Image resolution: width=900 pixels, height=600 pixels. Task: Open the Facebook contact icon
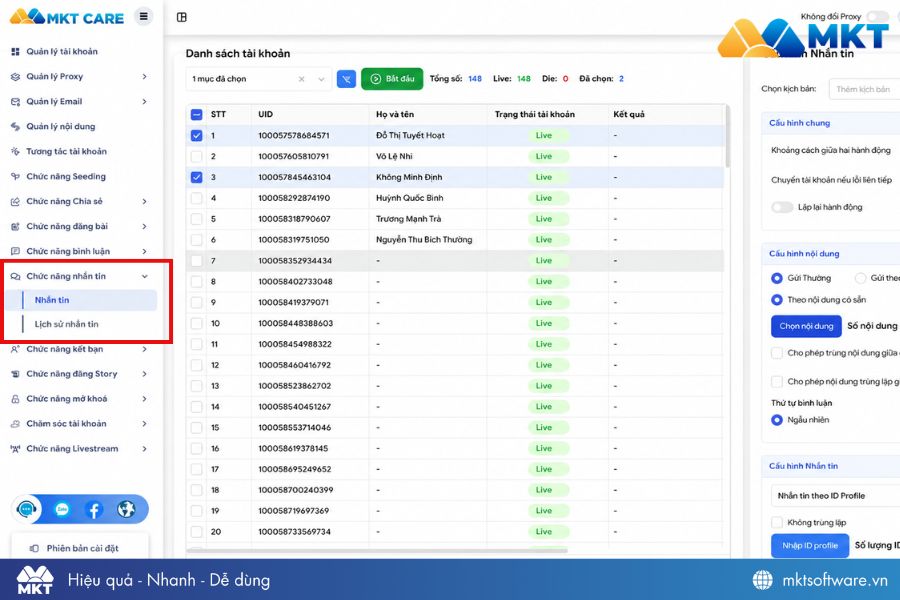[x=94, y=509]
